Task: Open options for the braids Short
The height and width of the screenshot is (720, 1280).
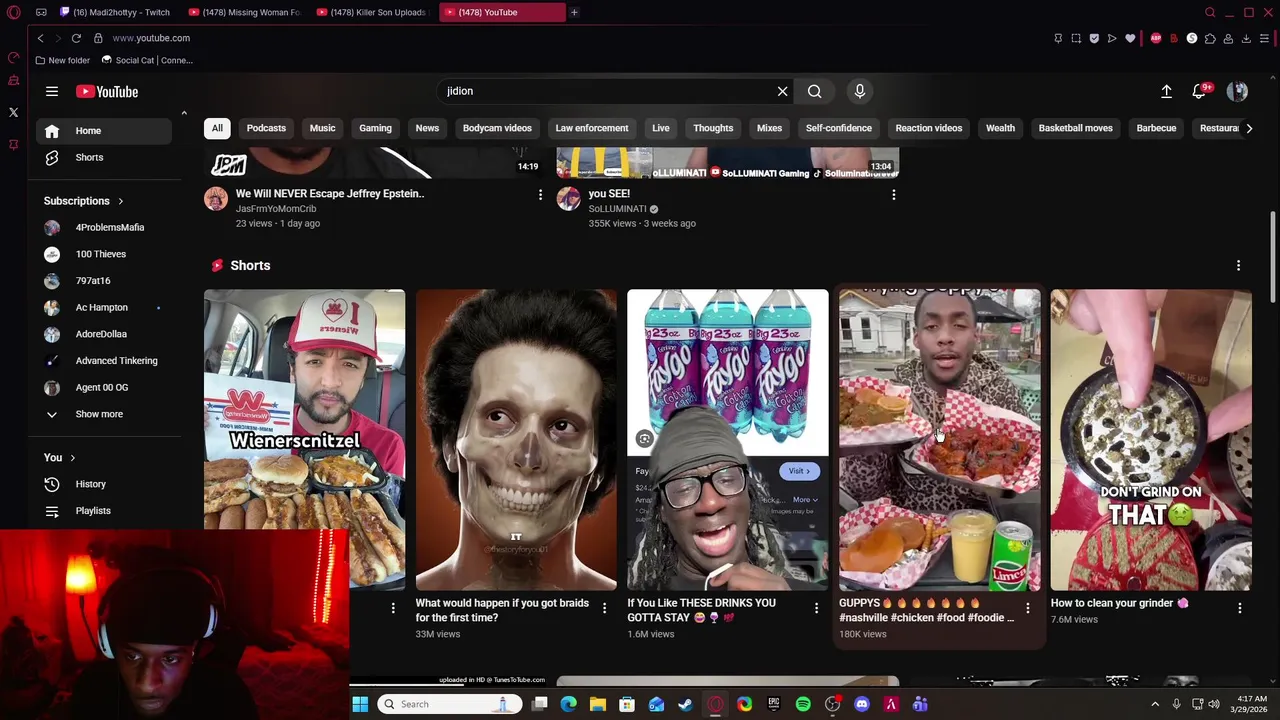Action: 604,608
